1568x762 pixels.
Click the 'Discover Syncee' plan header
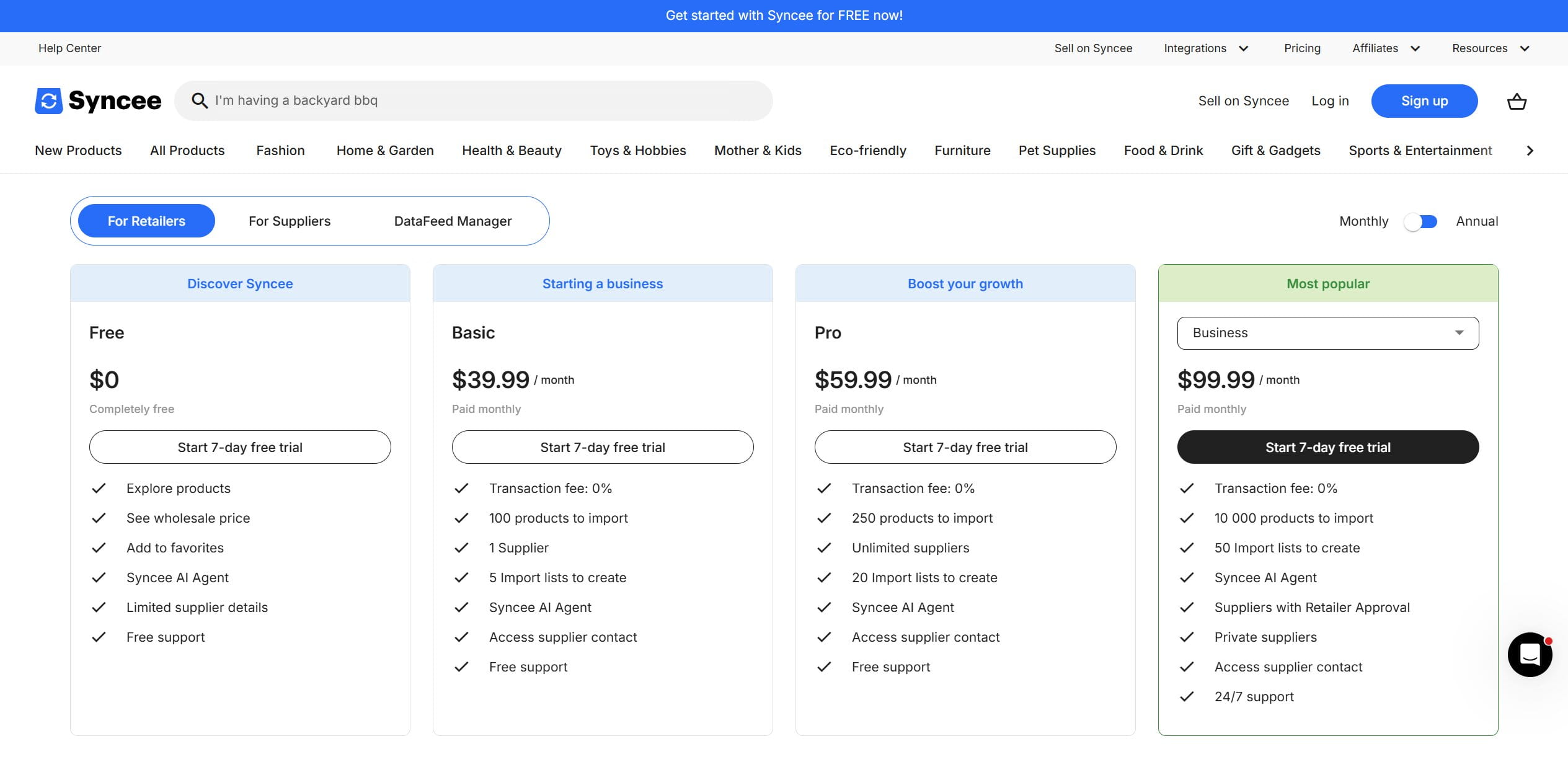coord(240,283)
